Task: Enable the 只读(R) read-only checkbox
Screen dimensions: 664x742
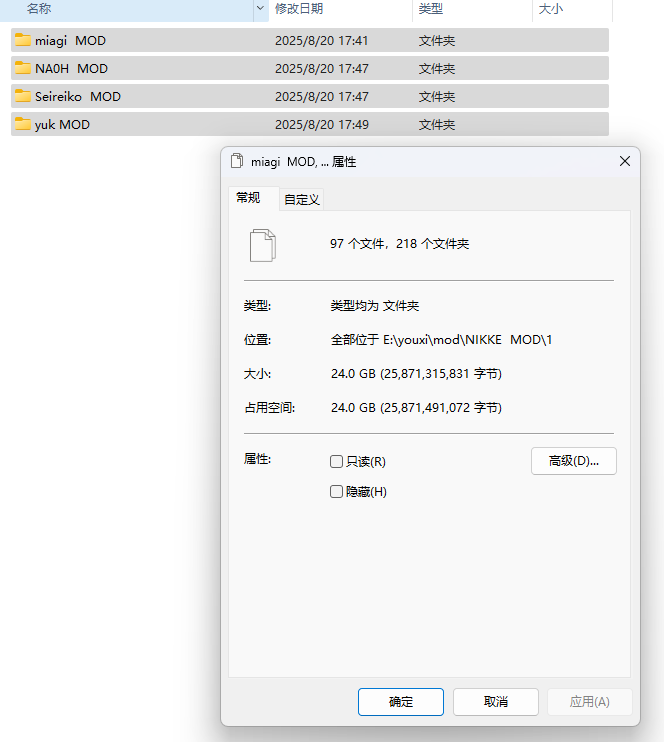Action: pos(337,462)
